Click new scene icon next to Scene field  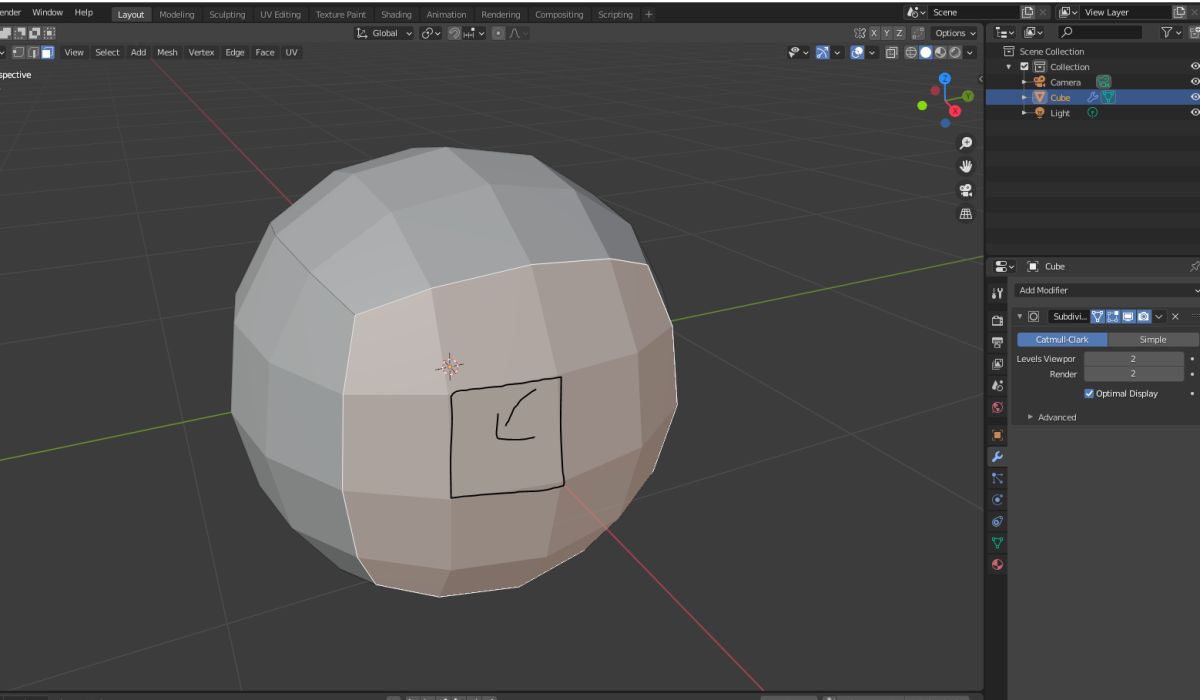click(x=1027, y=12)
